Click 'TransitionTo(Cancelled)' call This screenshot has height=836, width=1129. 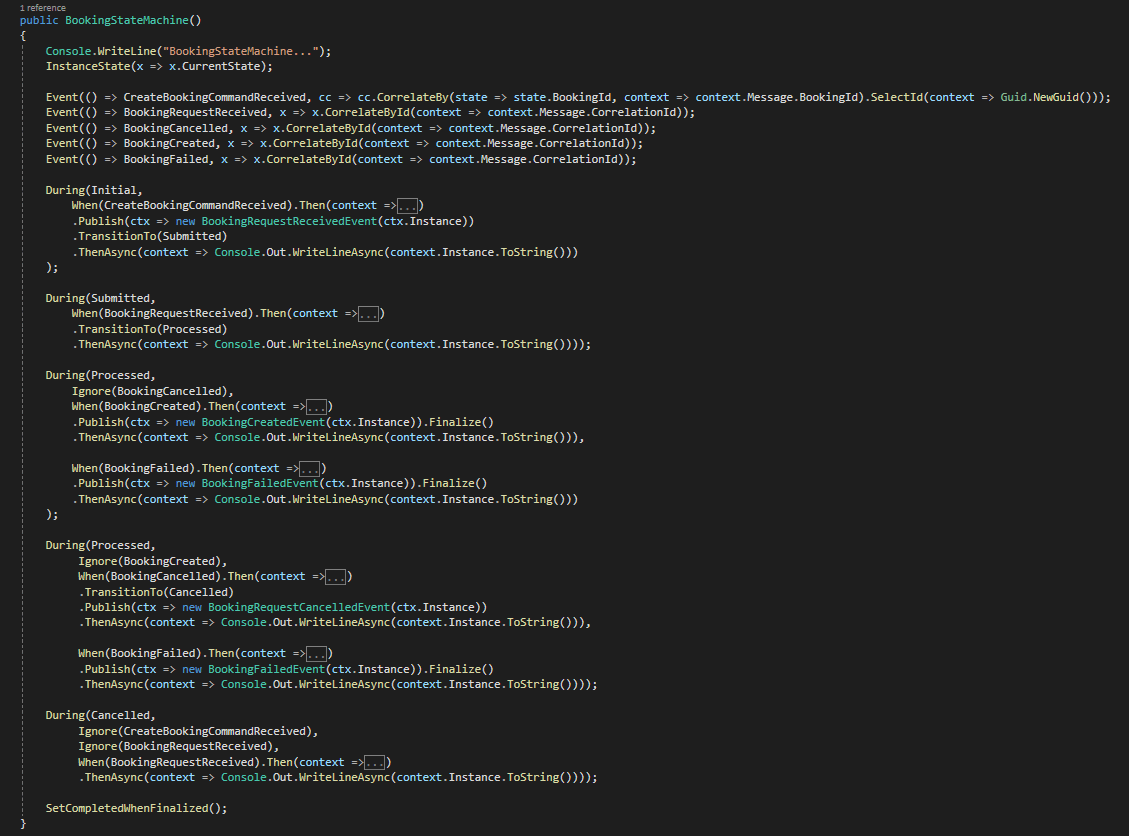[x=159, y=592]
